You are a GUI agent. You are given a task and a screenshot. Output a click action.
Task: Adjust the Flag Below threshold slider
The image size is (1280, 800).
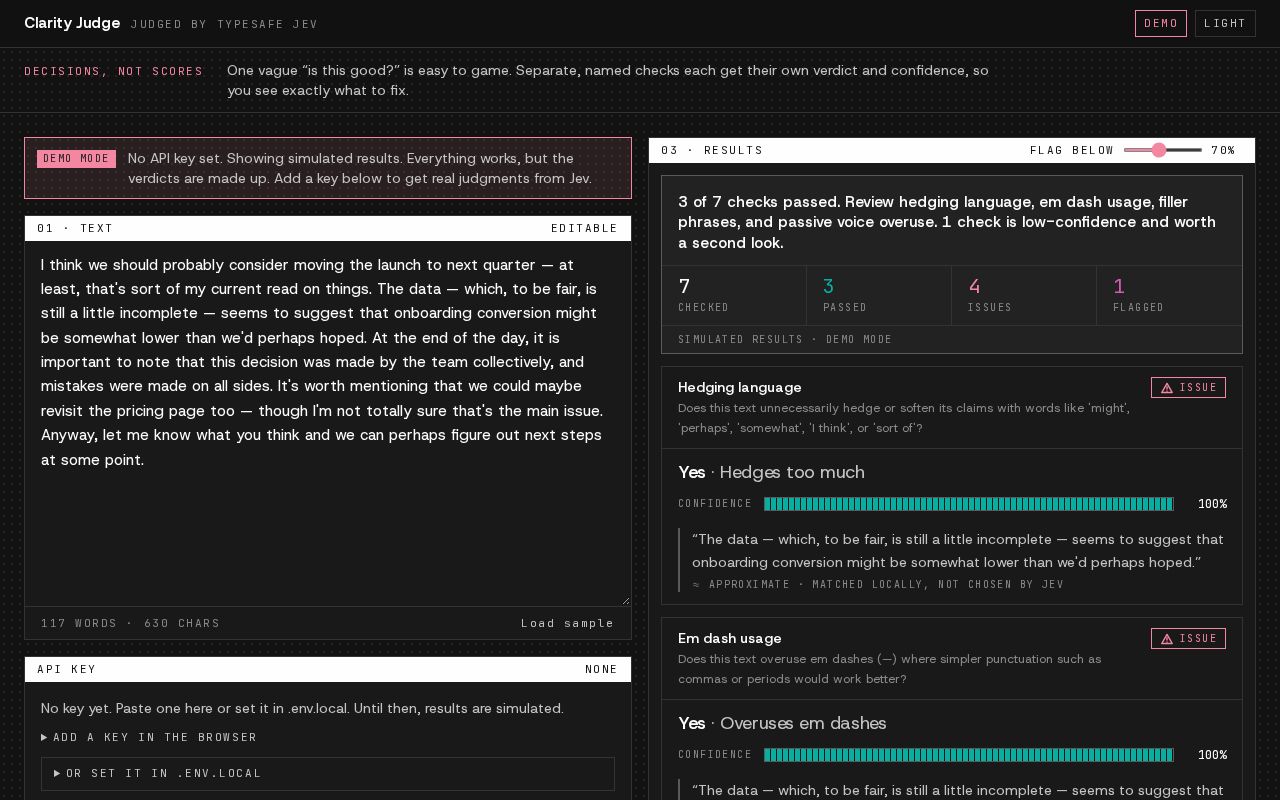point(1162,150)
